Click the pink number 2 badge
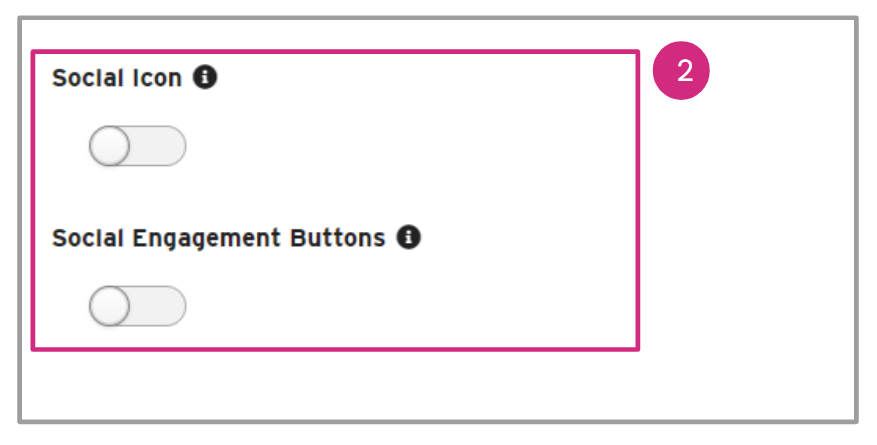Image resolution: width=877 pixels, height=445 pixels. pyautogui.click(x=681, y=72)
